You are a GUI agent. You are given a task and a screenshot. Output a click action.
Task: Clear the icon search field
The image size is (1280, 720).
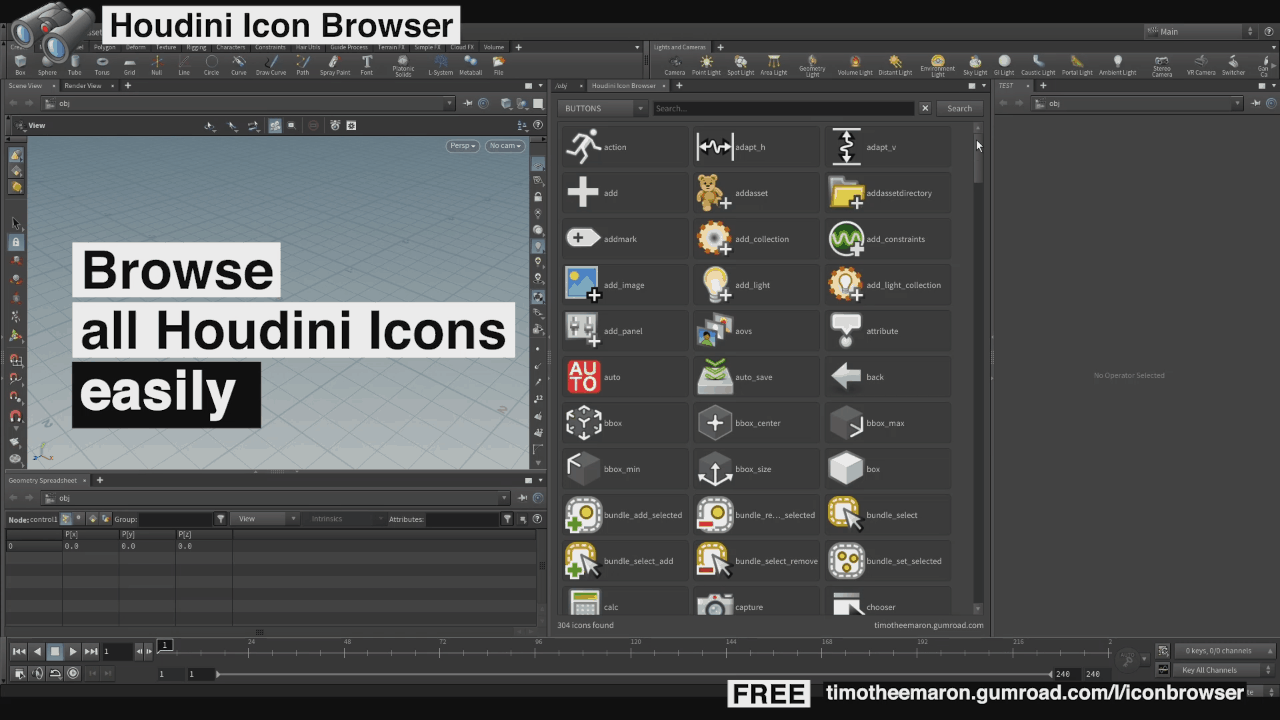925,108
